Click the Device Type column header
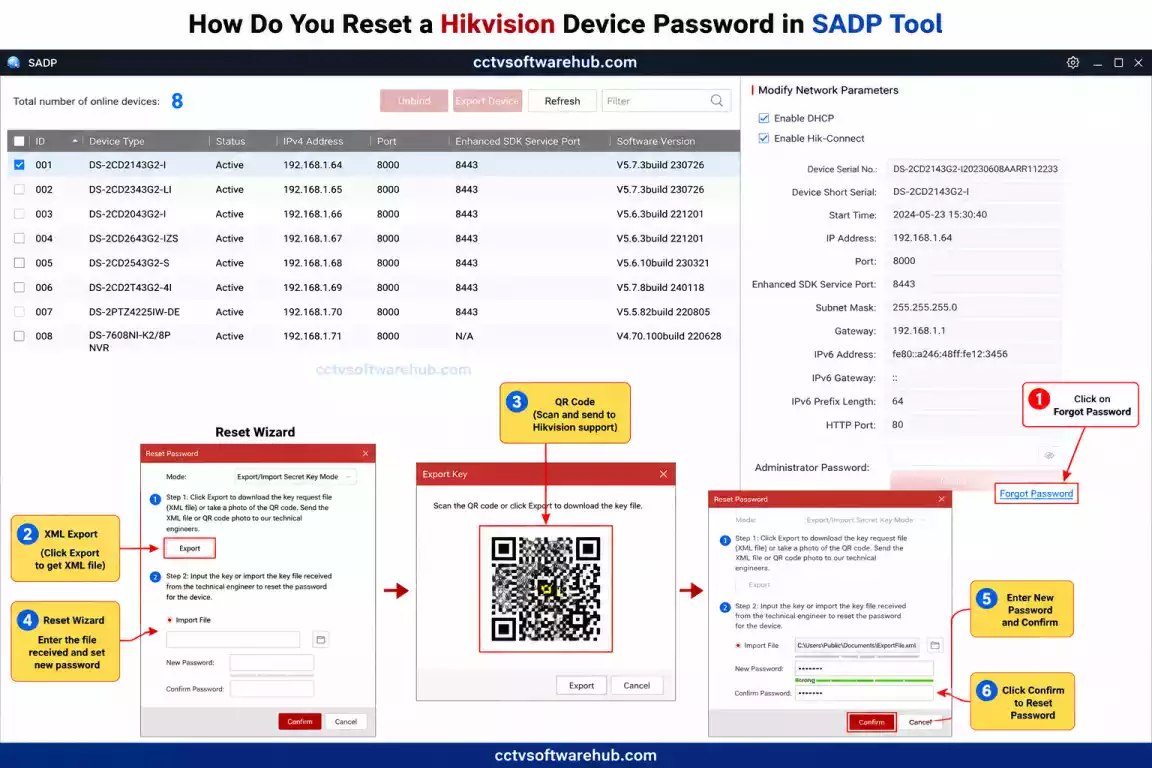Viewport: 1152px width, 768px height. 117,141
